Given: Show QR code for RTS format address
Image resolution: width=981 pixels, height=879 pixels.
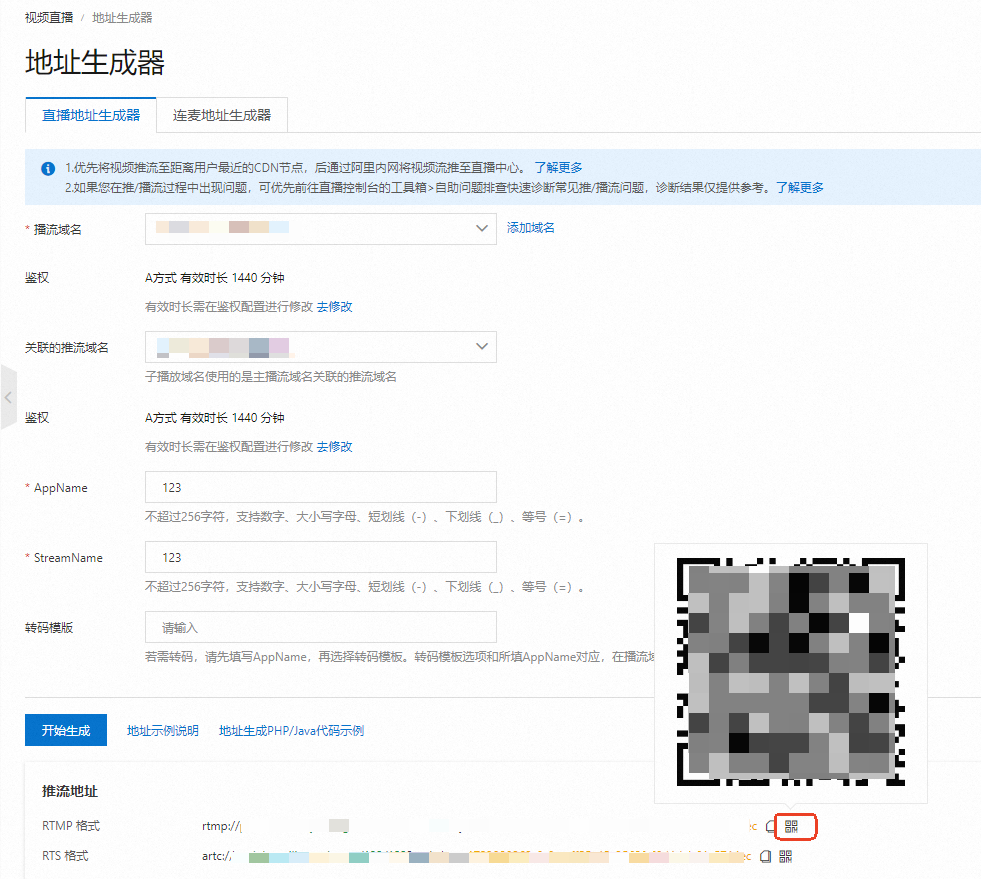Looking at the screenshot, I should pyautogui.click(x=786, y=856).
